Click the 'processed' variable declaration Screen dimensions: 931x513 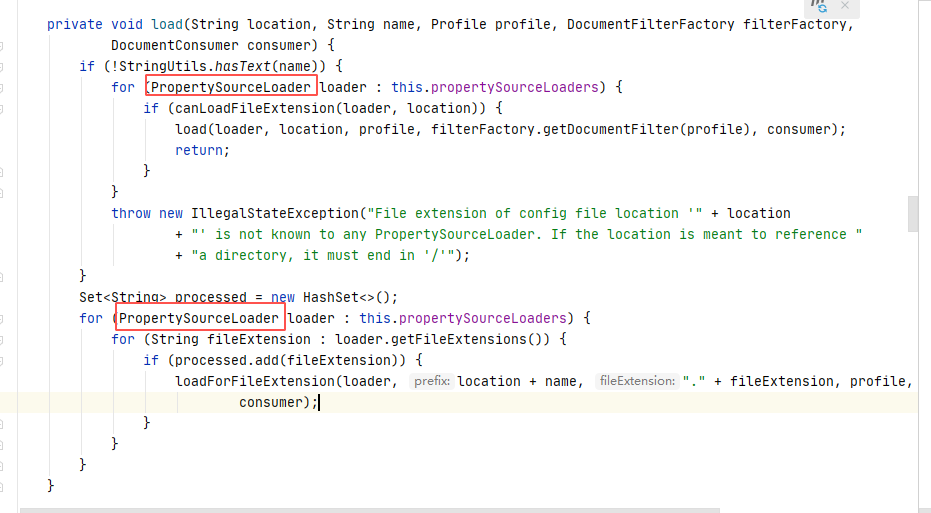(x=211, y=297)
